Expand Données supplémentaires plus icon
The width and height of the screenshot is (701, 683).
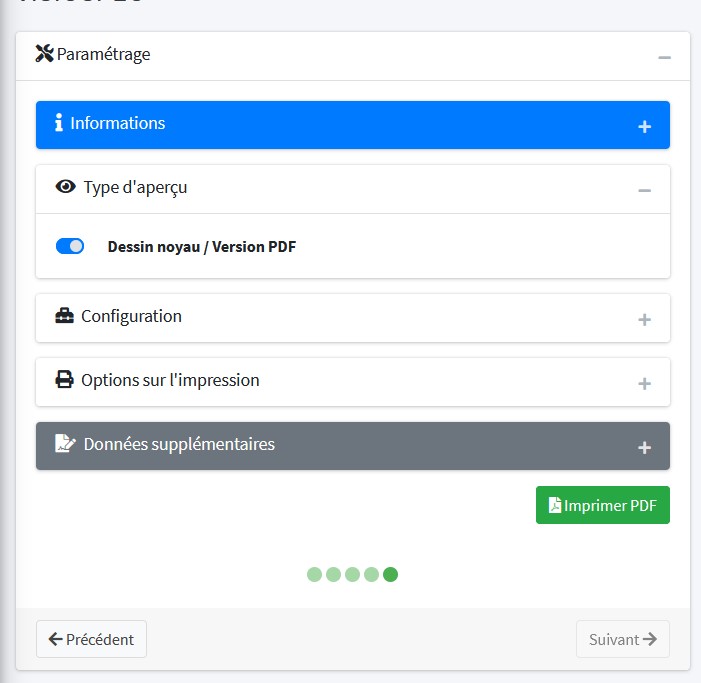pos(644,447)
